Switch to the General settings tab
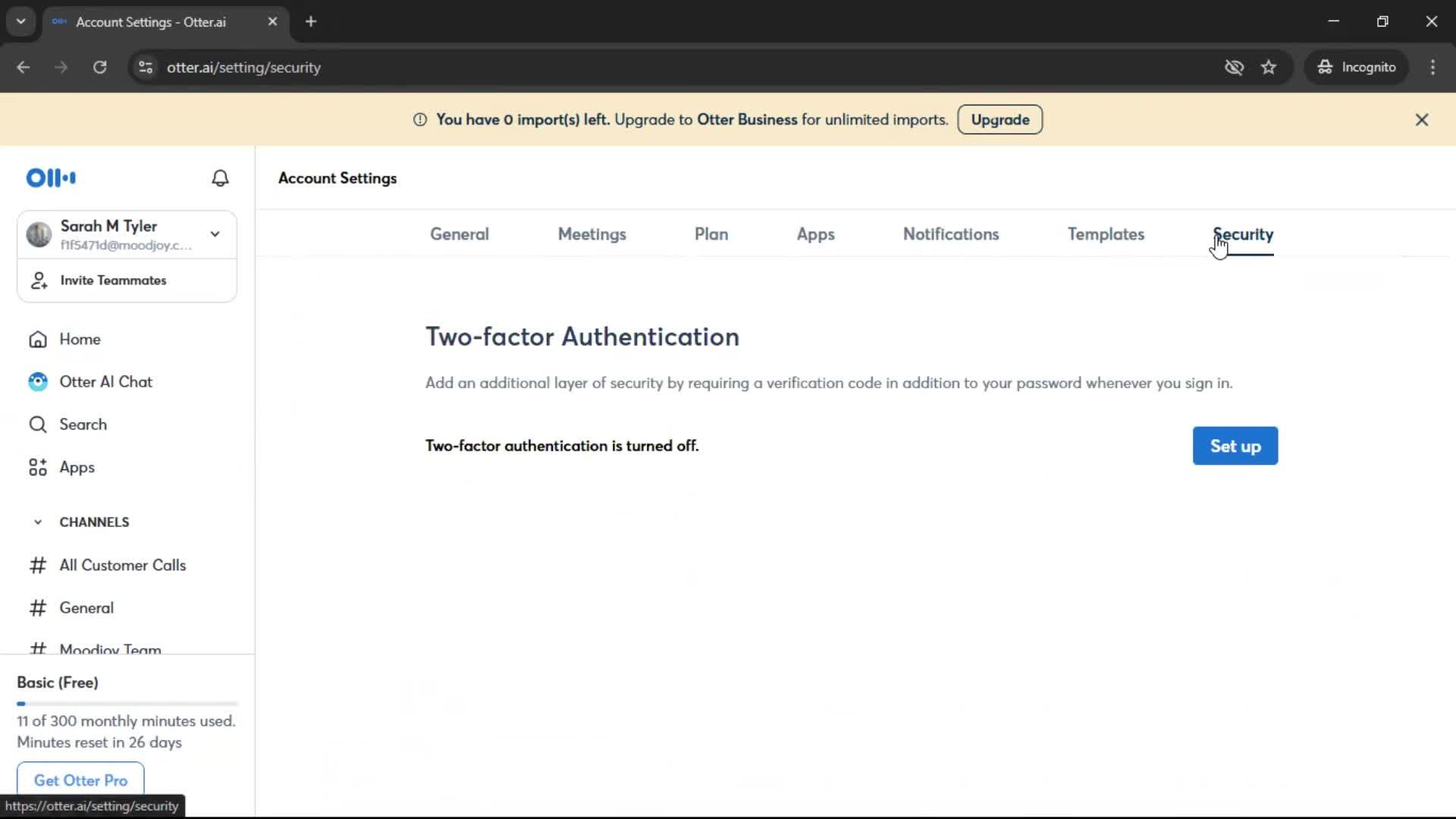This screenshot has height=819, width=1456. (460, 234)
